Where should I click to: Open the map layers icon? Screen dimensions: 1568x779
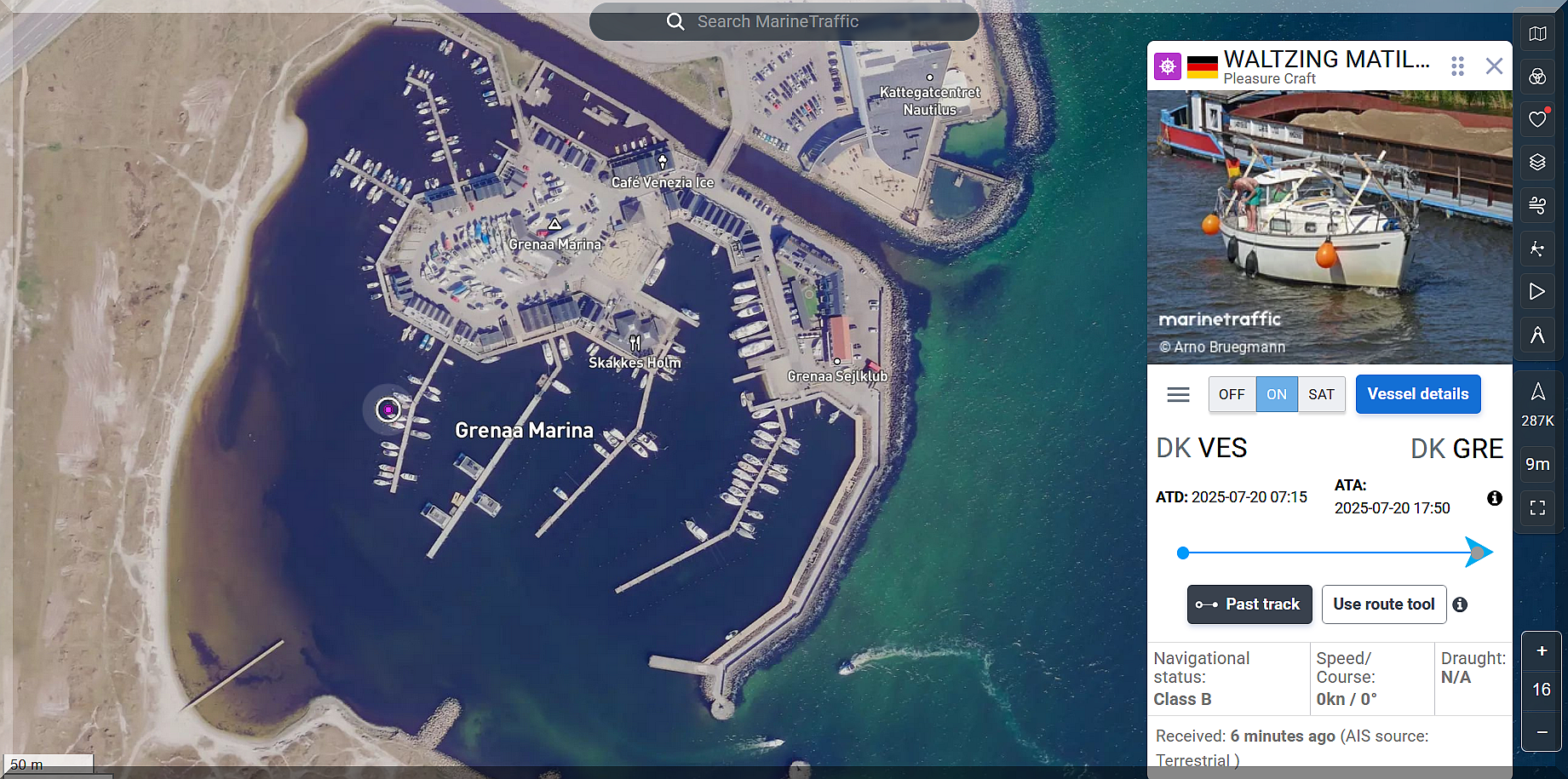(x=1537, y=162)
